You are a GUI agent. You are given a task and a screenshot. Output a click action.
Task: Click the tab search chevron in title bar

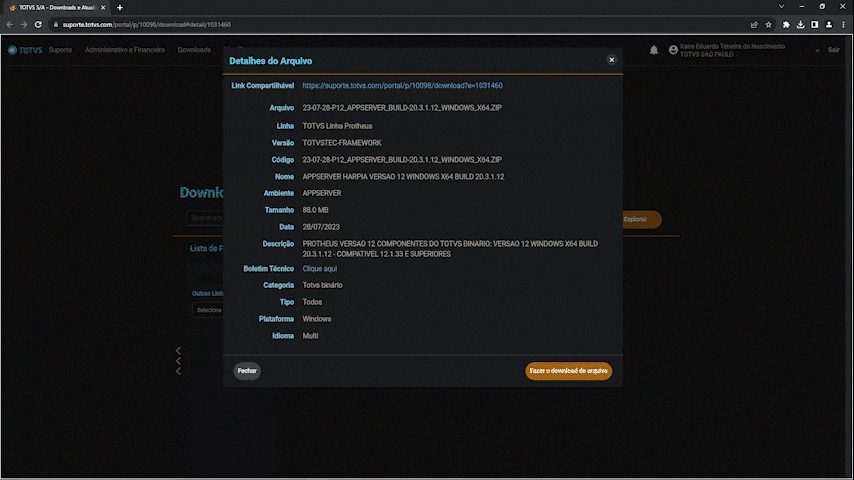781,7
